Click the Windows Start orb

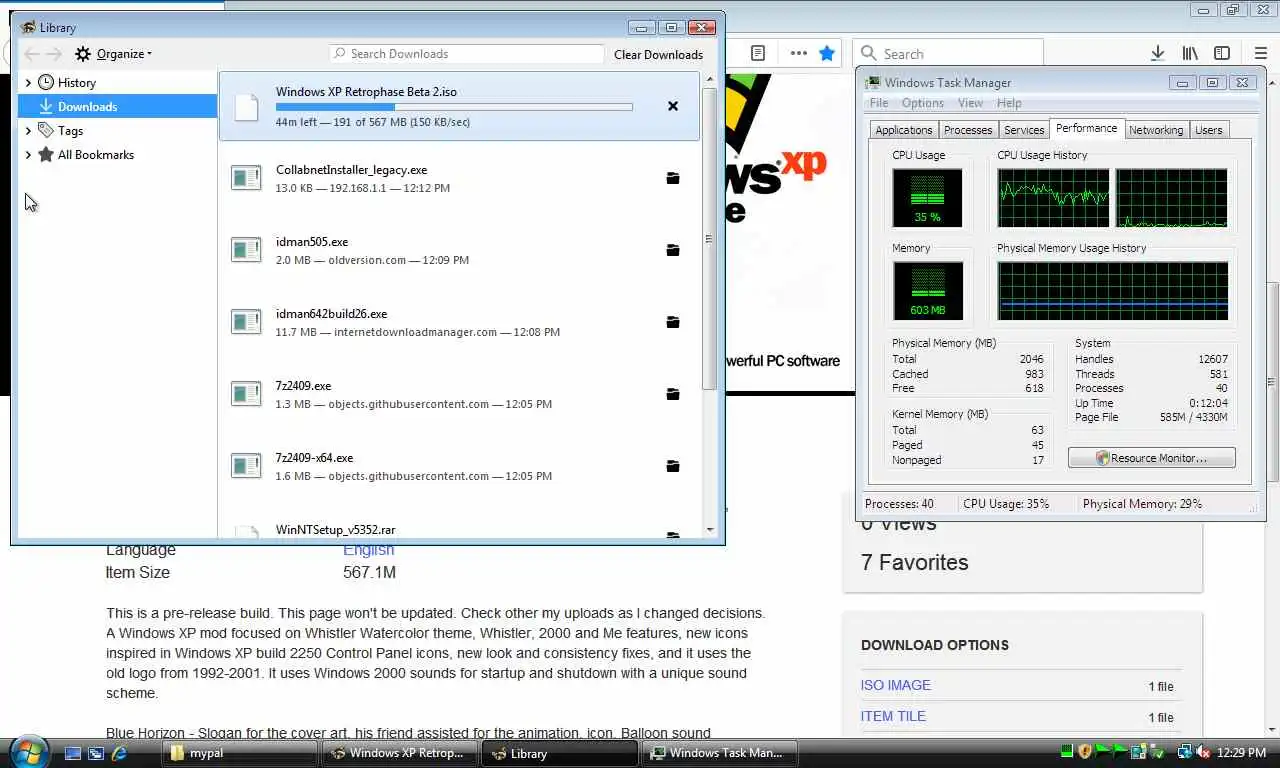coord(27,752)
